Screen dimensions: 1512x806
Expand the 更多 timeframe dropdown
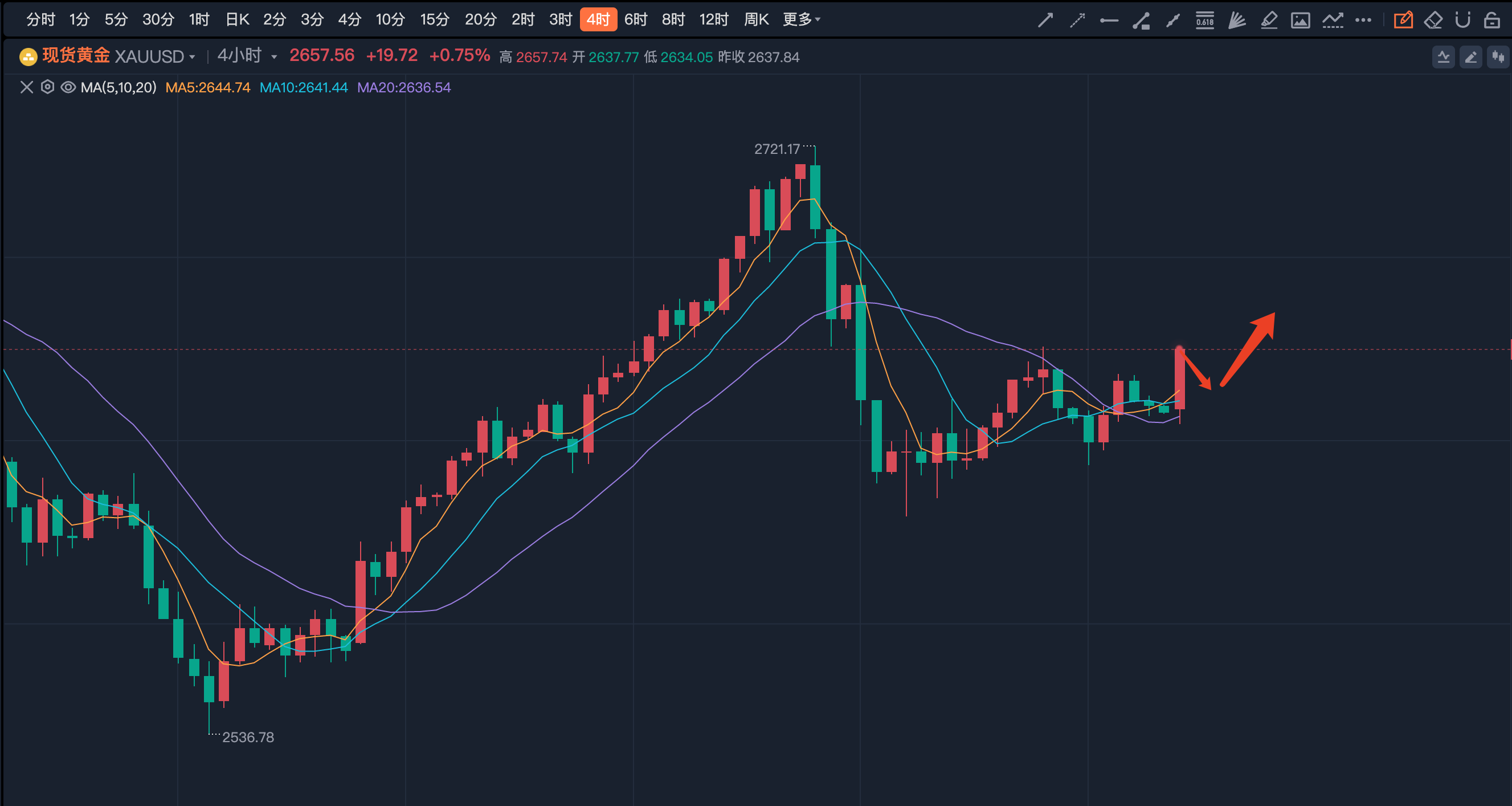[801, 19]
